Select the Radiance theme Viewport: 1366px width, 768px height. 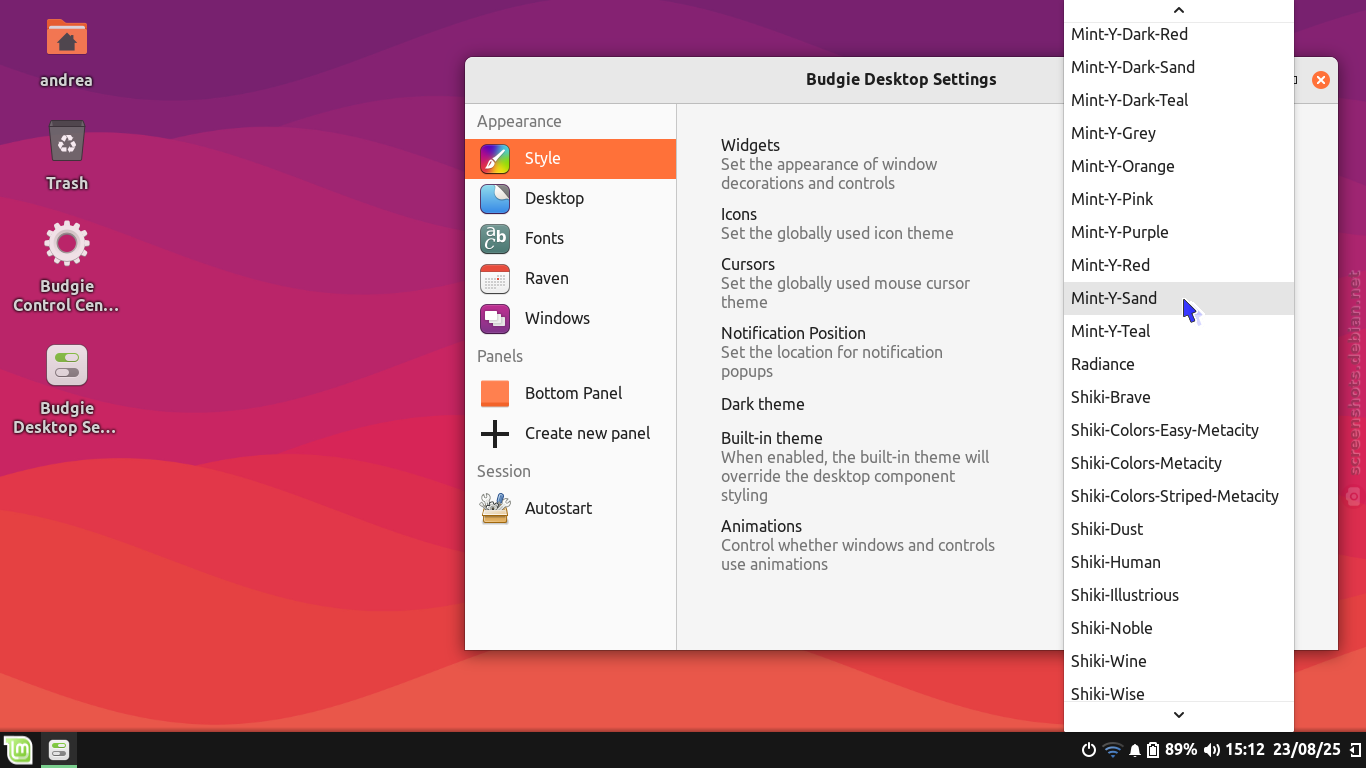pos(1179,364)
